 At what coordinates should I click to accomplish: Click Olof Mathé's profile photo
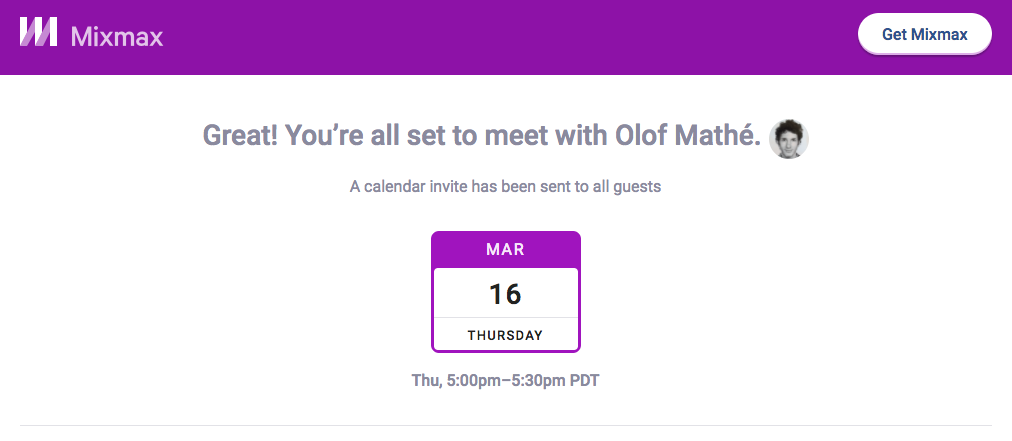coord(789,138)
